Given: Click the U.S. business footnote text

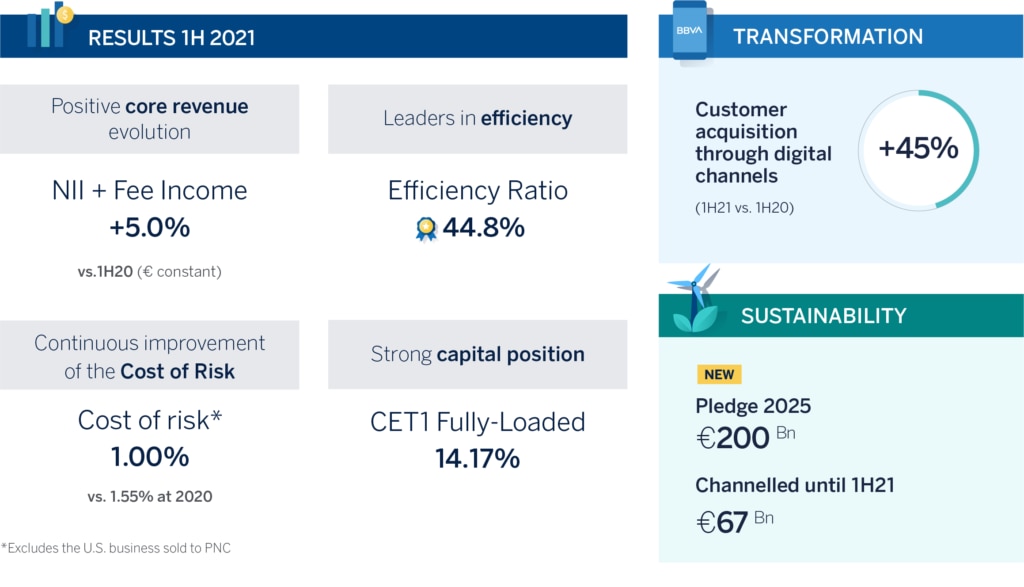Looking at the screenshot, I should click(x=116, y=548).
